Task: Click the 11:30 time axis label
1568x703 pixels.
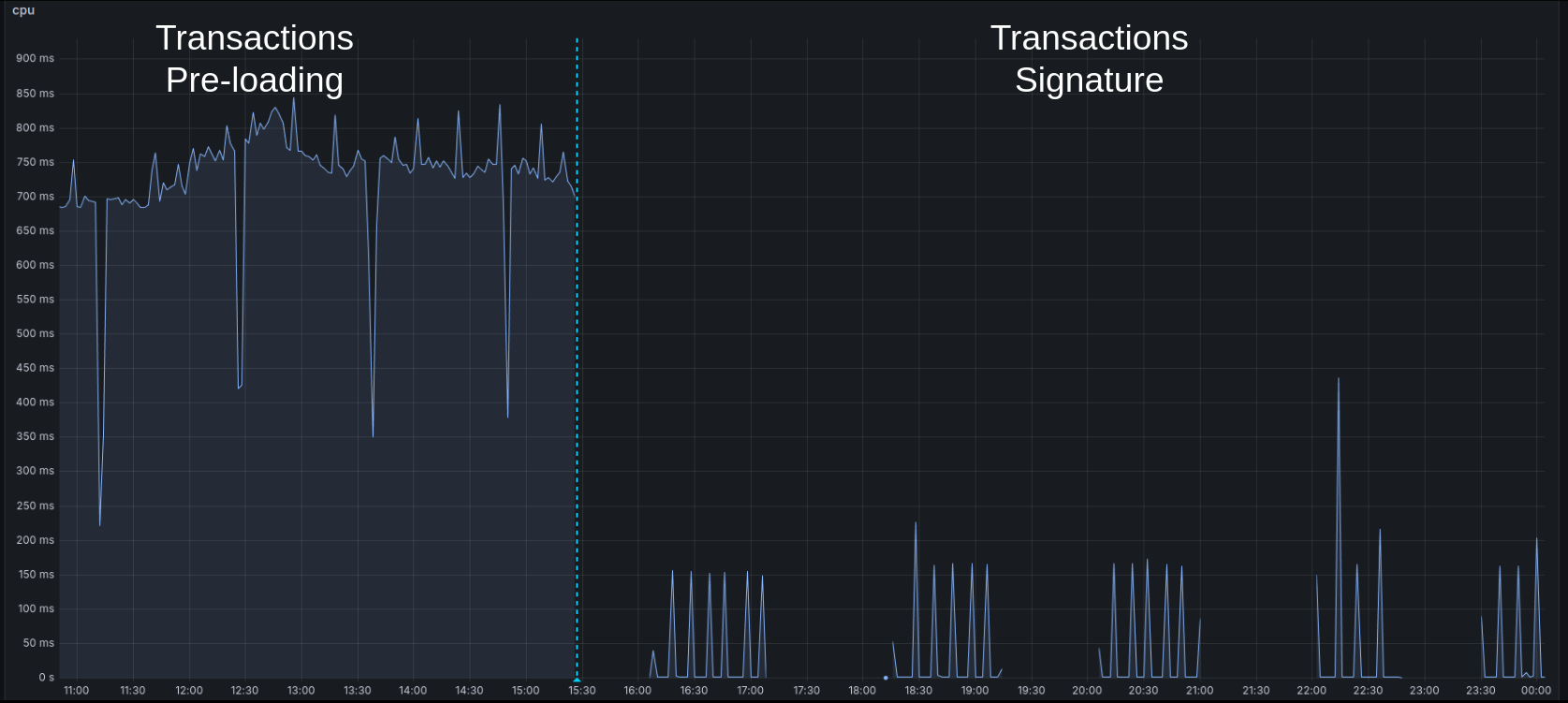Action: click(133, 691)
